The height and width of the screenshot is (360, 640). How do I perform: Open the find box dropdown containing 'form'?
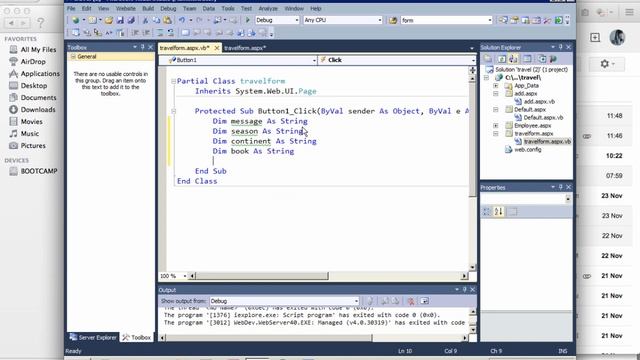[490, 20]
